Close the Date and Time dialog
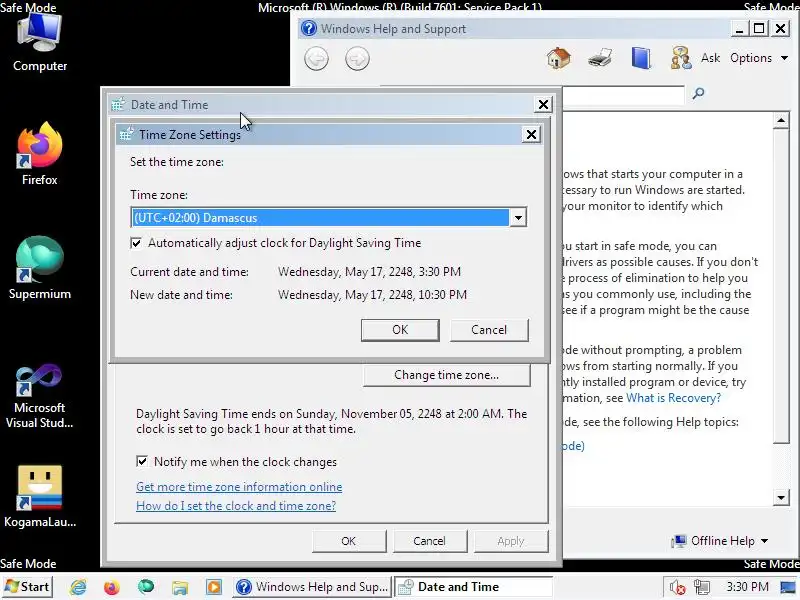Viewport: 800px width, 600px height. point(543,105)
